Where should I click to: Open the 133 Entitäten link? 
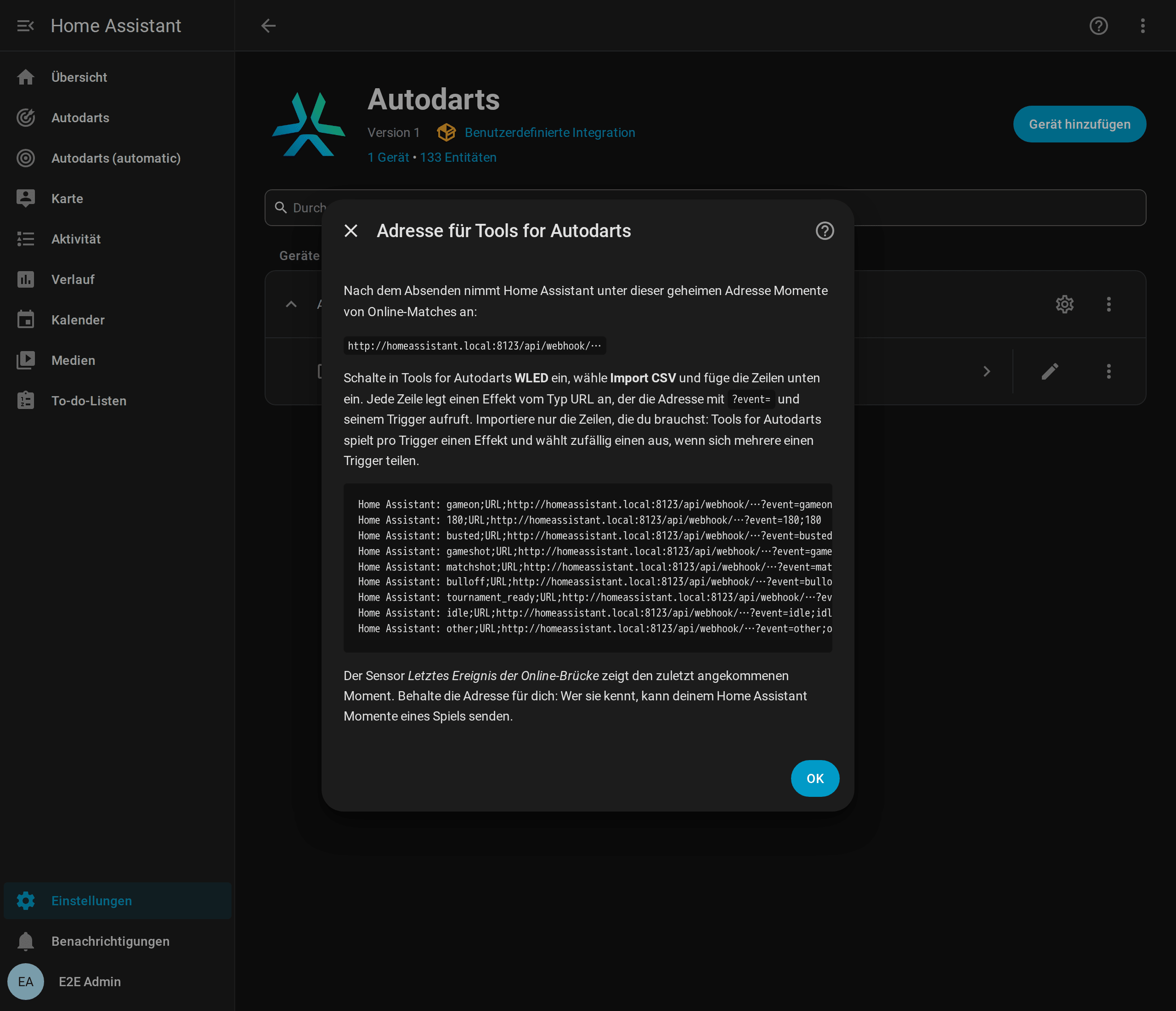tap(458, 157)
